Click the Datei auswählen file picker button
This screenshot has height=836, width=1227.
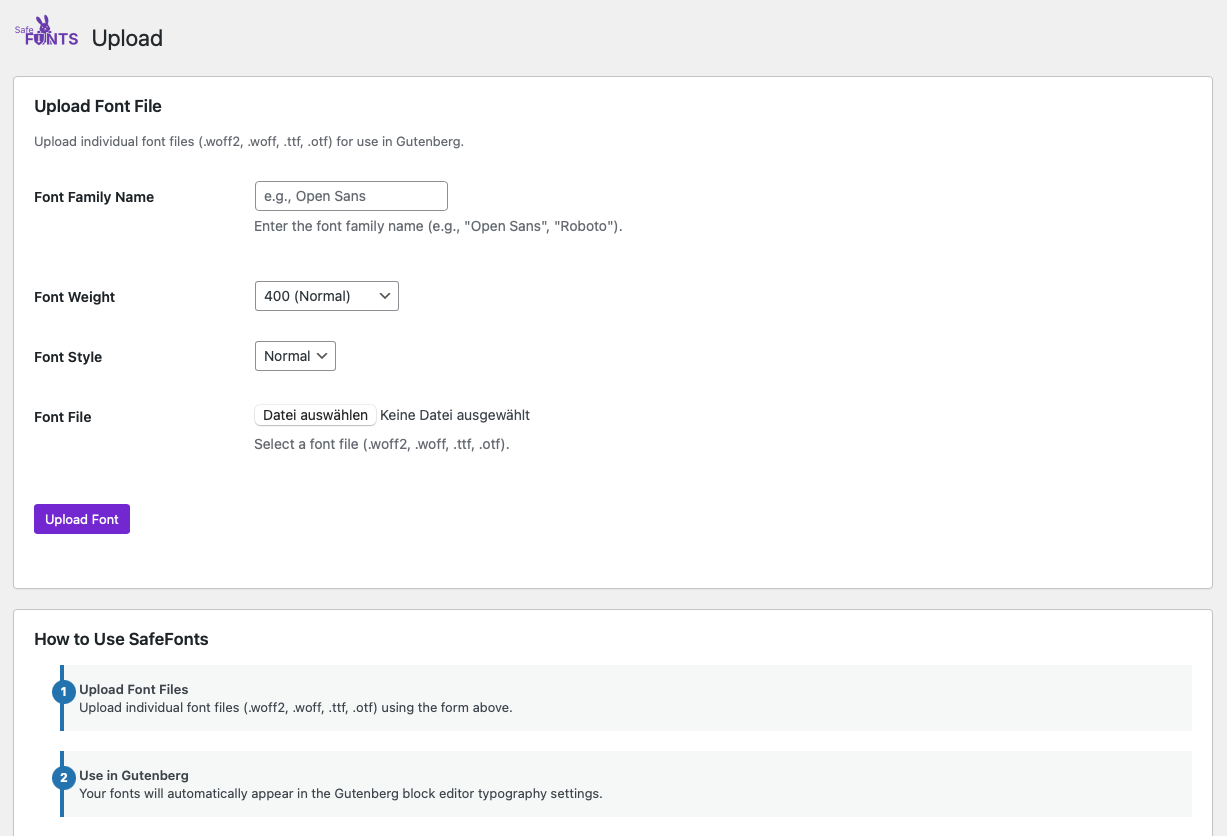(x=315, y=414)
